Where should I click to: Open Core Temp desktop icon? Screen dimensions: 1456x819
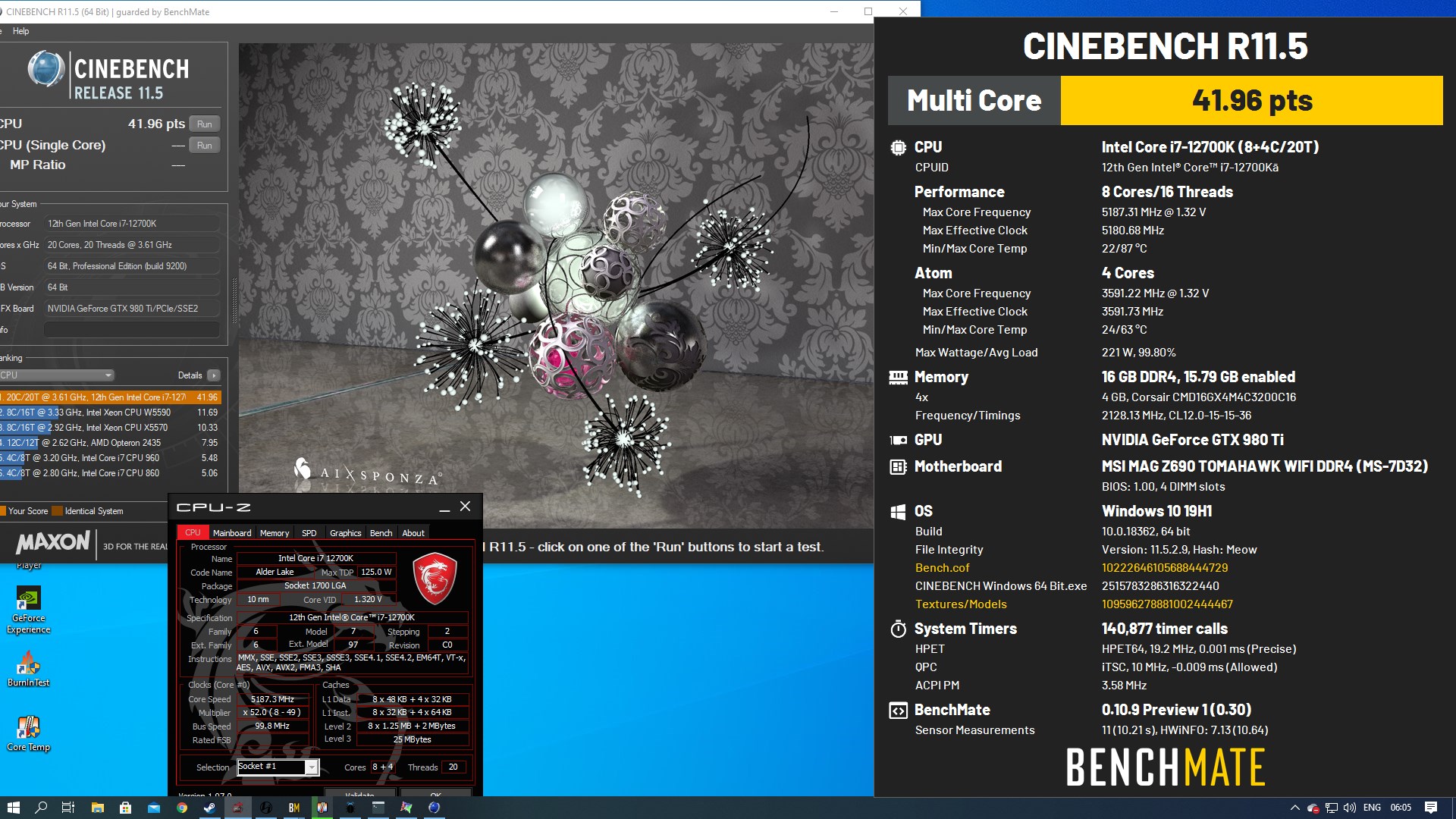(x=29, y=733)
